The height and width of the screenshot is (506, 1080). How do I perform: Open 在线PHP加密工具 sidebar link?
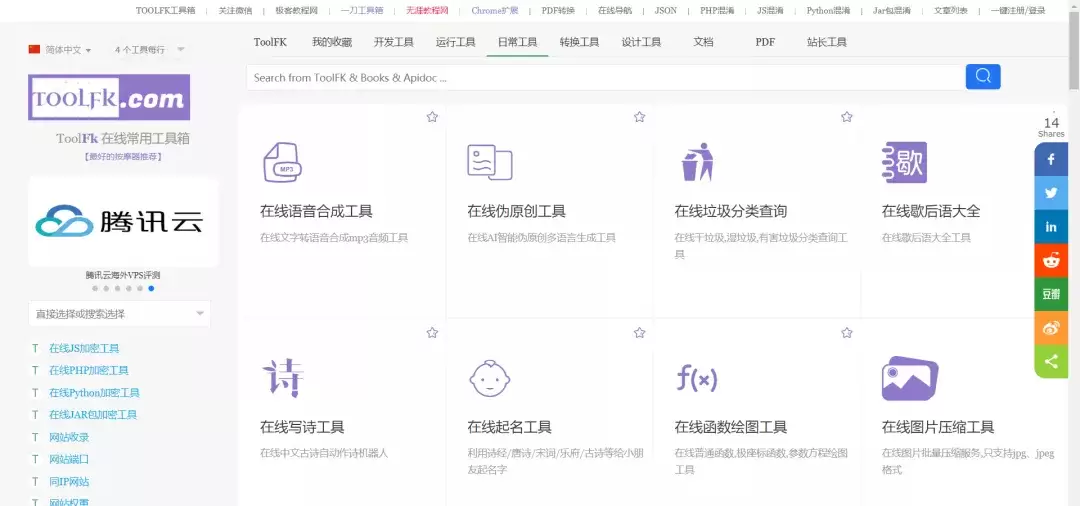(x=89, y=370)
